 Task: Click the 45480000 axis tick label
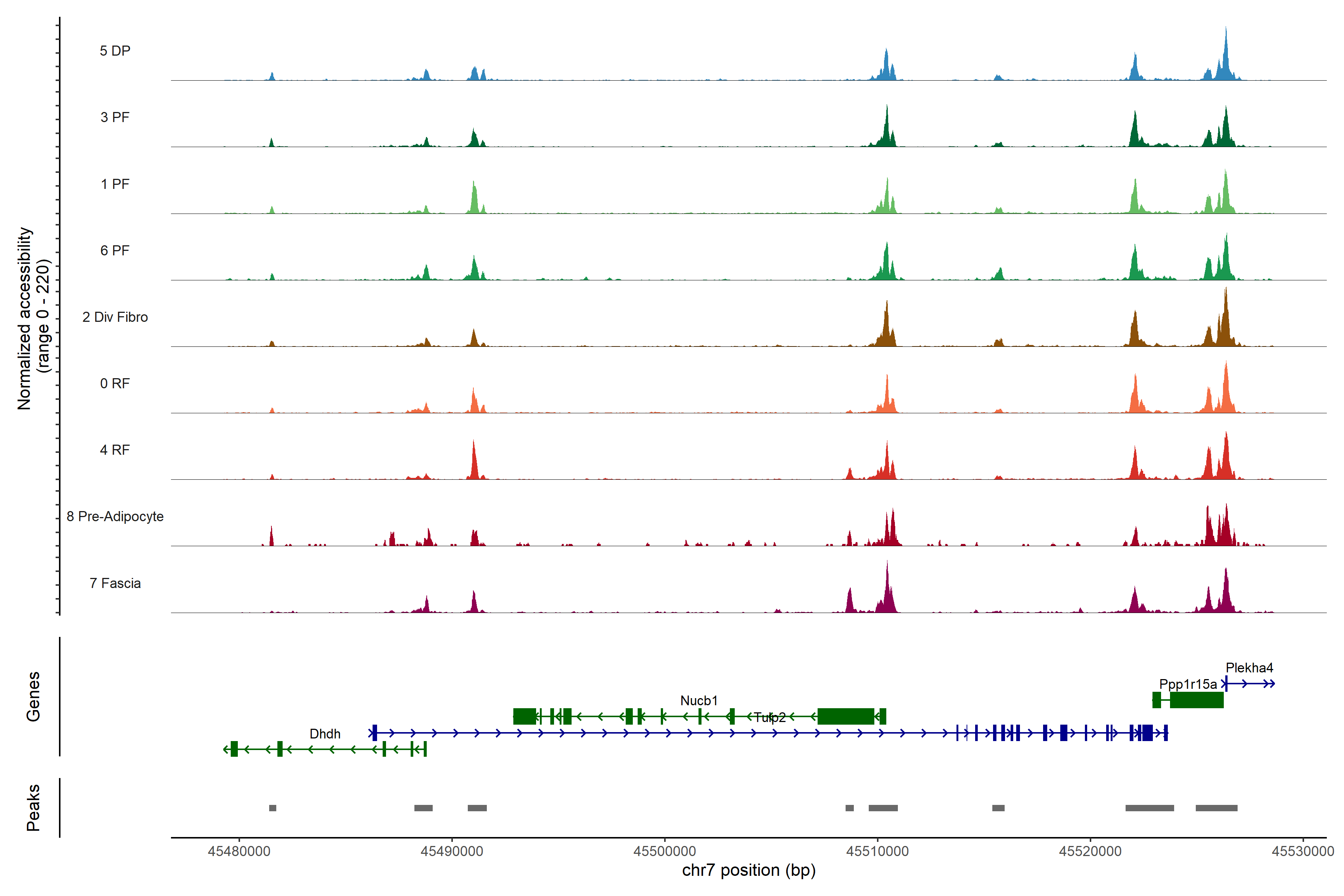(x=239, y=852)
